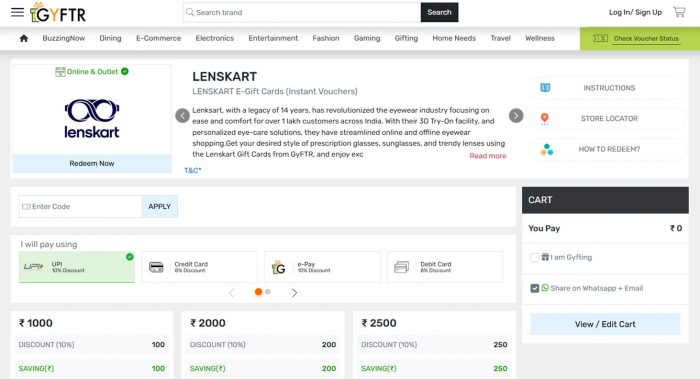Open the T&C* link
The image size is (700, 379).
coord(193,171)
